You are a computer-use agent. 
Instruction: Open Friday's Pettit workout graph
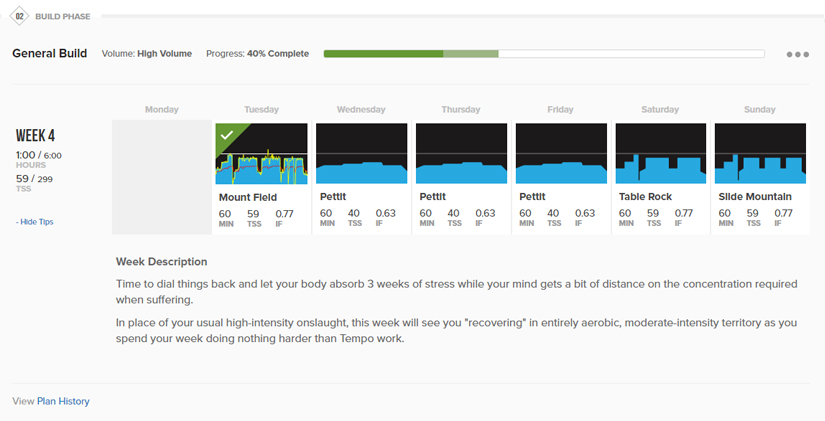[561, 154]
